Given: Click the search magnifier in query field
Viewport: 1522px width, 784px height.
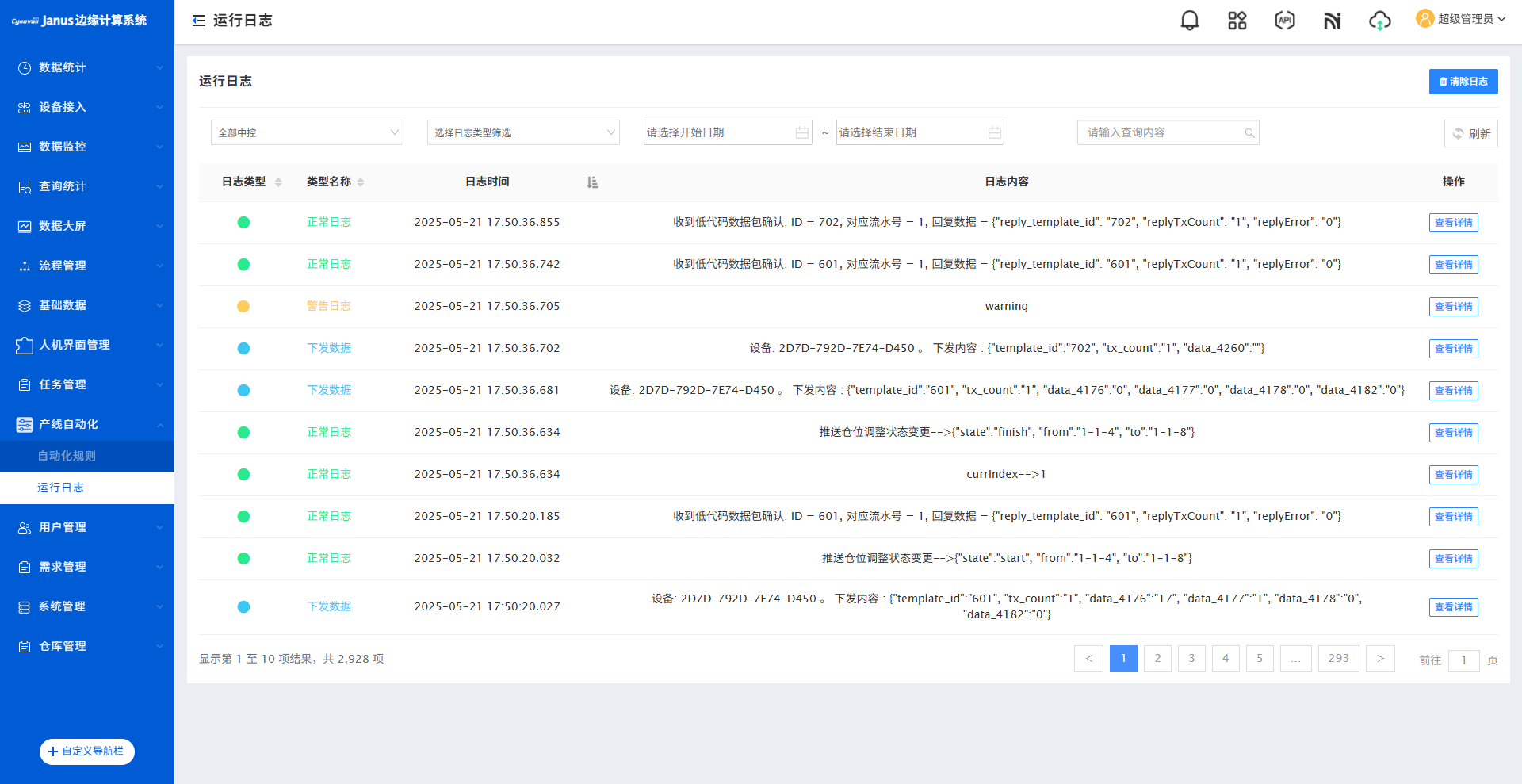Looking at the screenshot, I should [1249, 133].
